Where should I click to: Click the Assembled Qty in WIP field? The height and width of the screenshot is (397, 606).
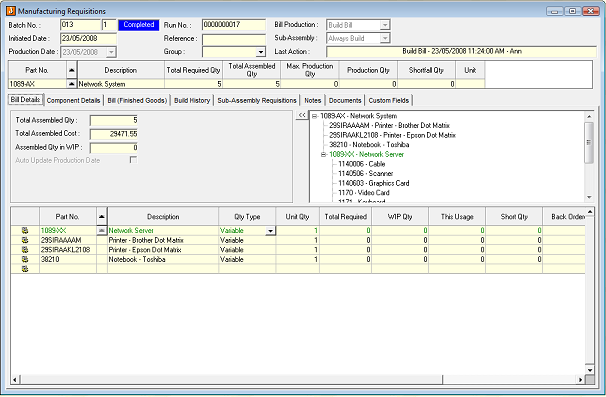(114, 148)
